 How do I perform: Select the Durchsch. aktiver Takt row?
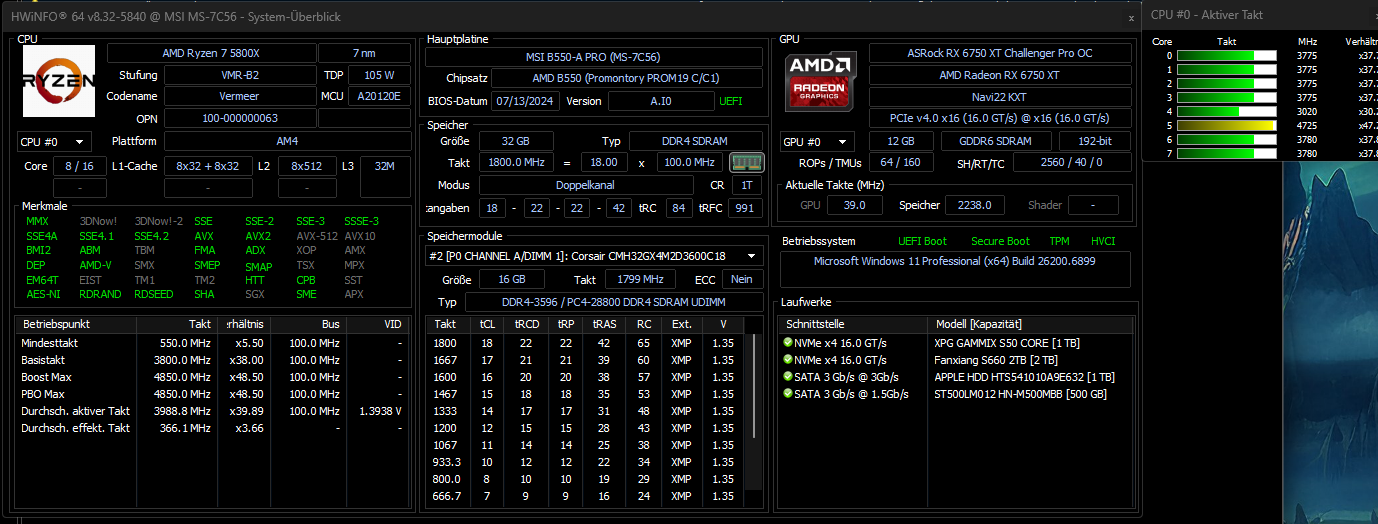click(x=212, y=411)
